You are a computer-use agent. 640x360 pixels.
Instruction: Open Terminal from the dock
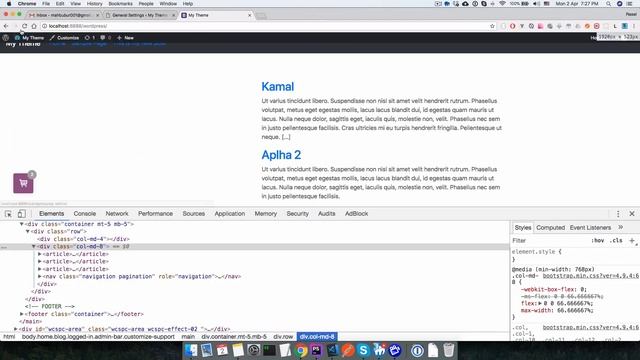point(269,350)
